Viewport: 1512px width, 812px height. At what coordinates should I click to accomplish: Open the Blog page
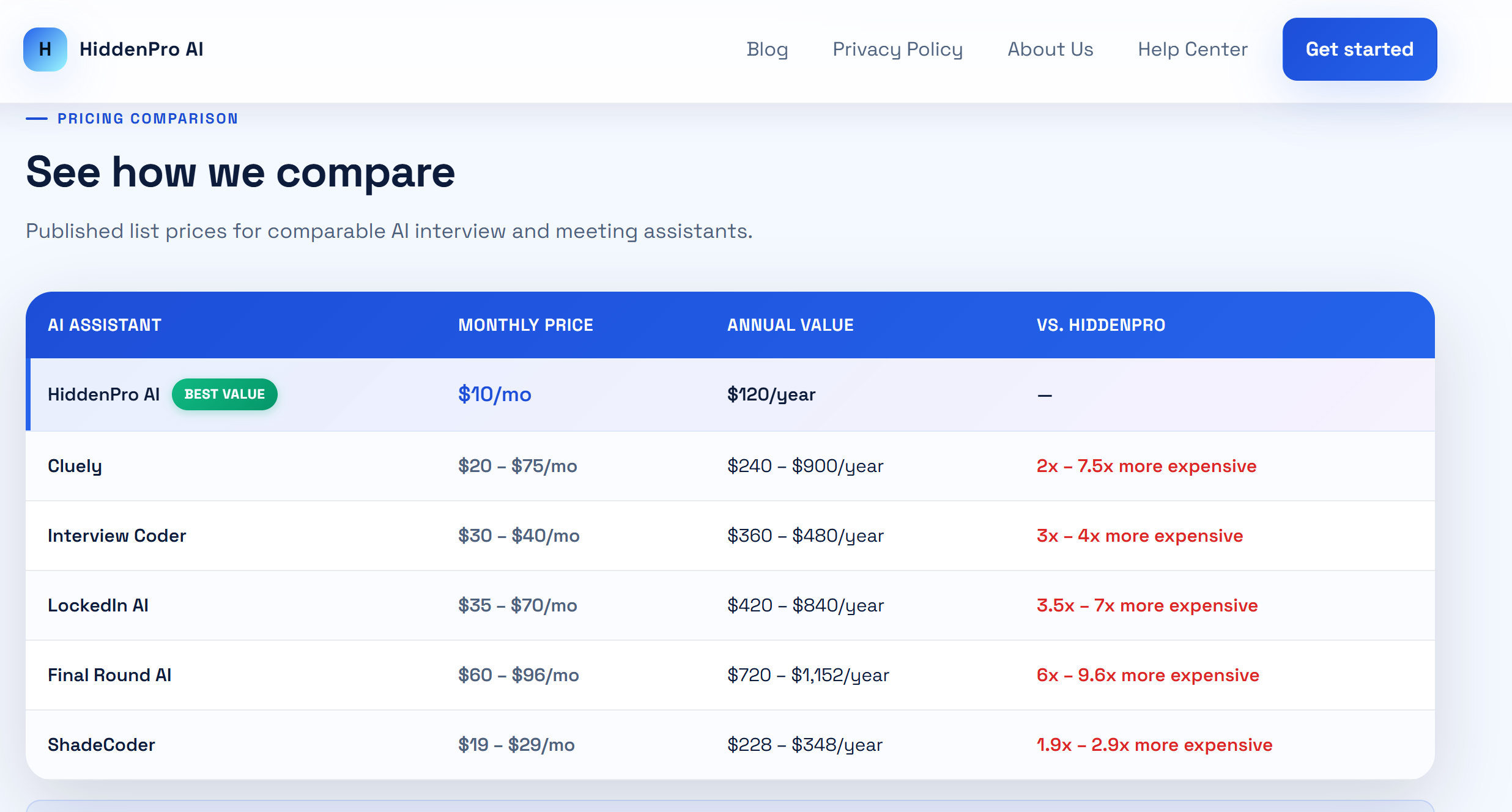pos(767,50)
